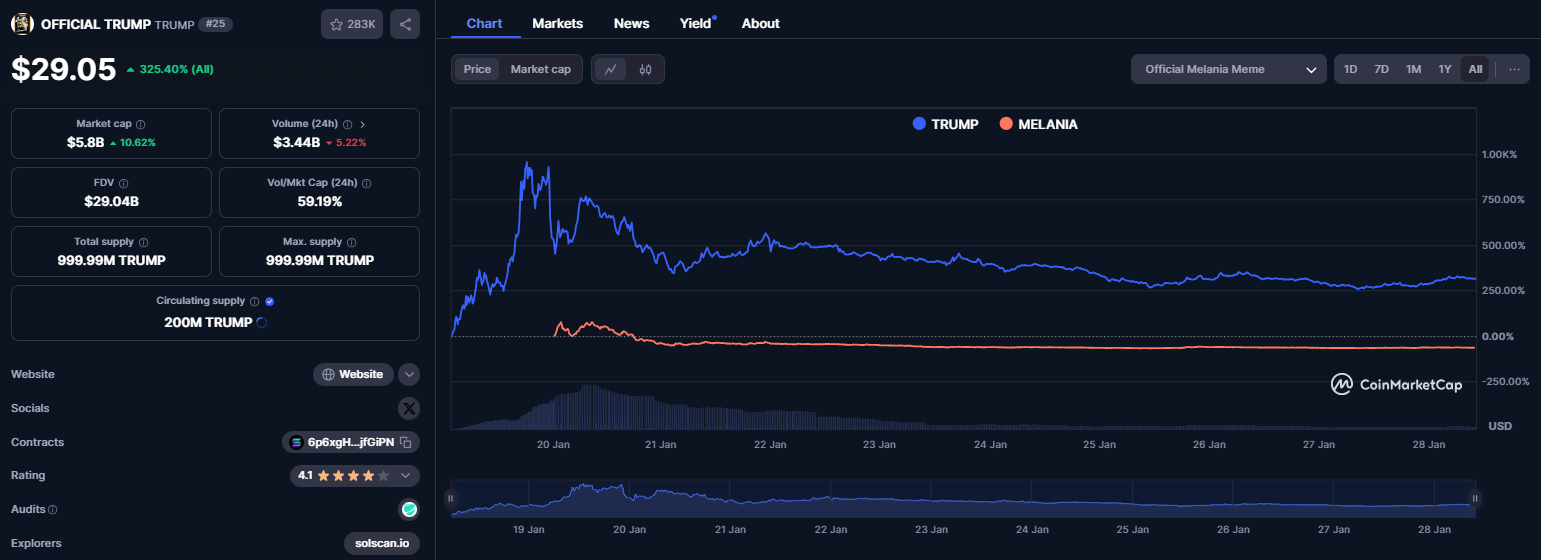Toggle TRUMP series in chart legend
This screenshot has width=1541, height=560.
pos(945,124)
